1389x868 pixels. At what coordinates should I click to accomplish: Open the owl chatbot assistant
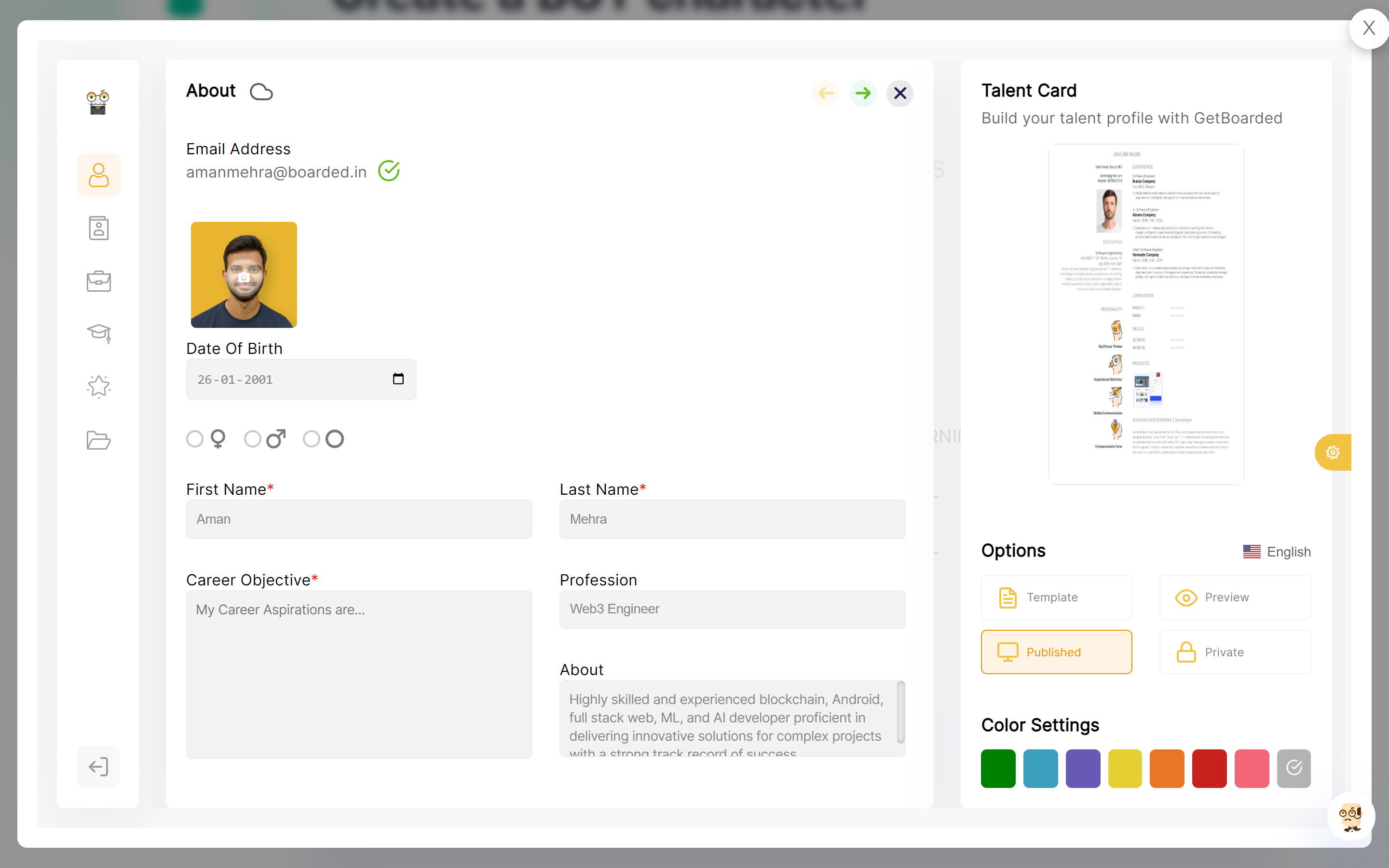(1350, 817)
